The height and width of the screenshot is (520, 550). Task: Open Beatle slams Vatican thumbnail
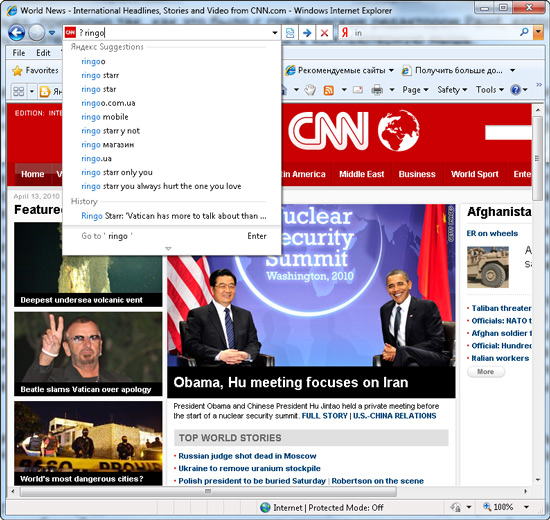pos(88,354)
